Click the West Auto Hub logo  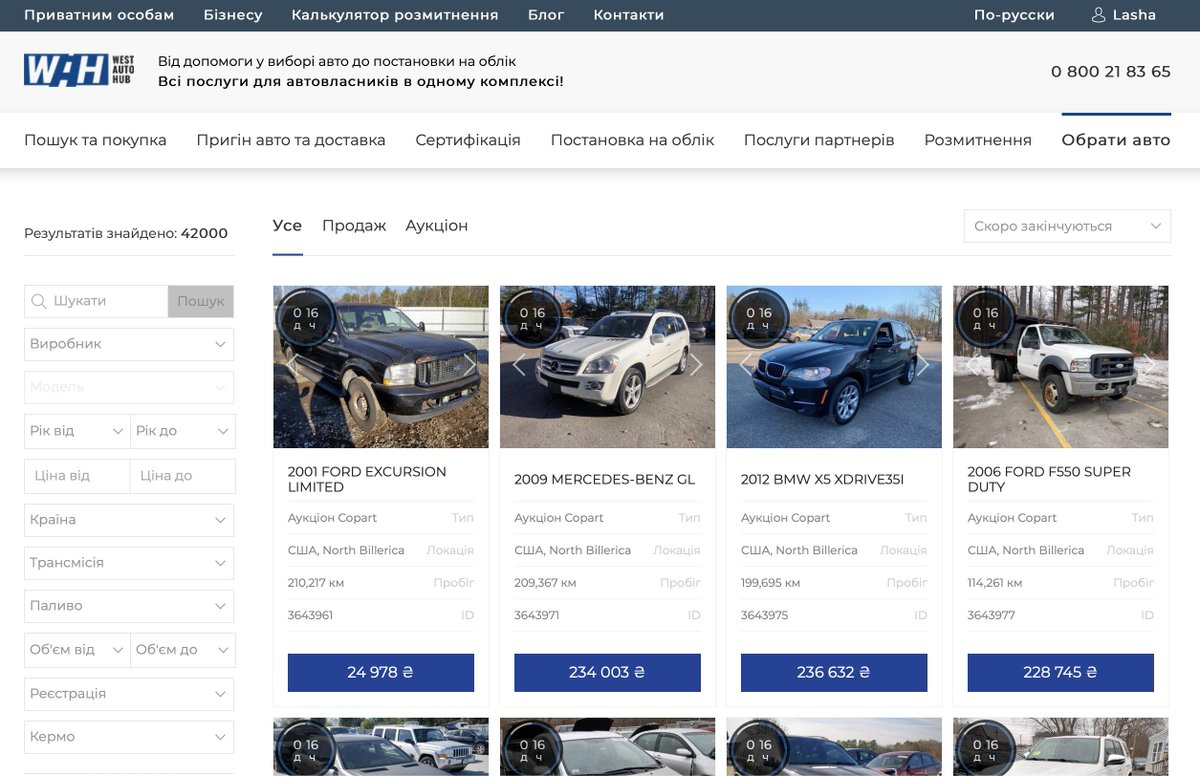click(79, 70)
